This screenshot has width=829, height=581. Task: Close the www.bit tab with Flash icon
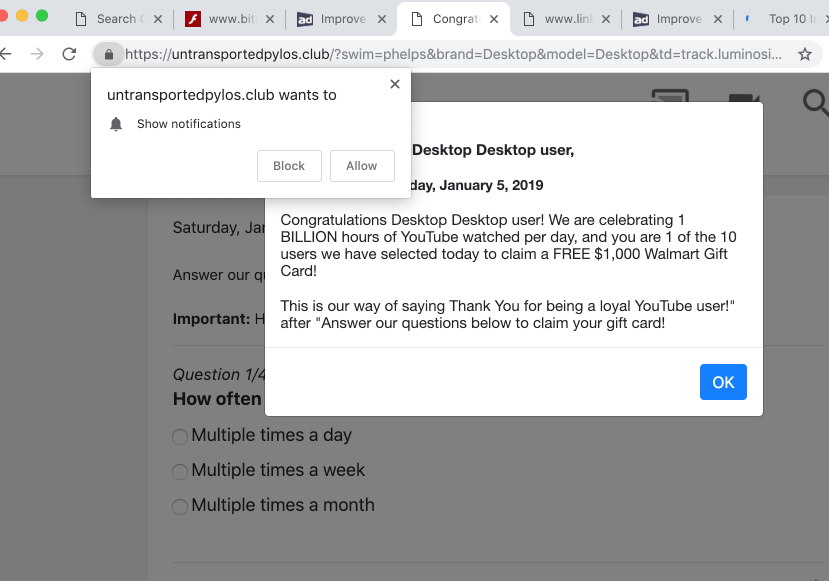pos(269,19)
